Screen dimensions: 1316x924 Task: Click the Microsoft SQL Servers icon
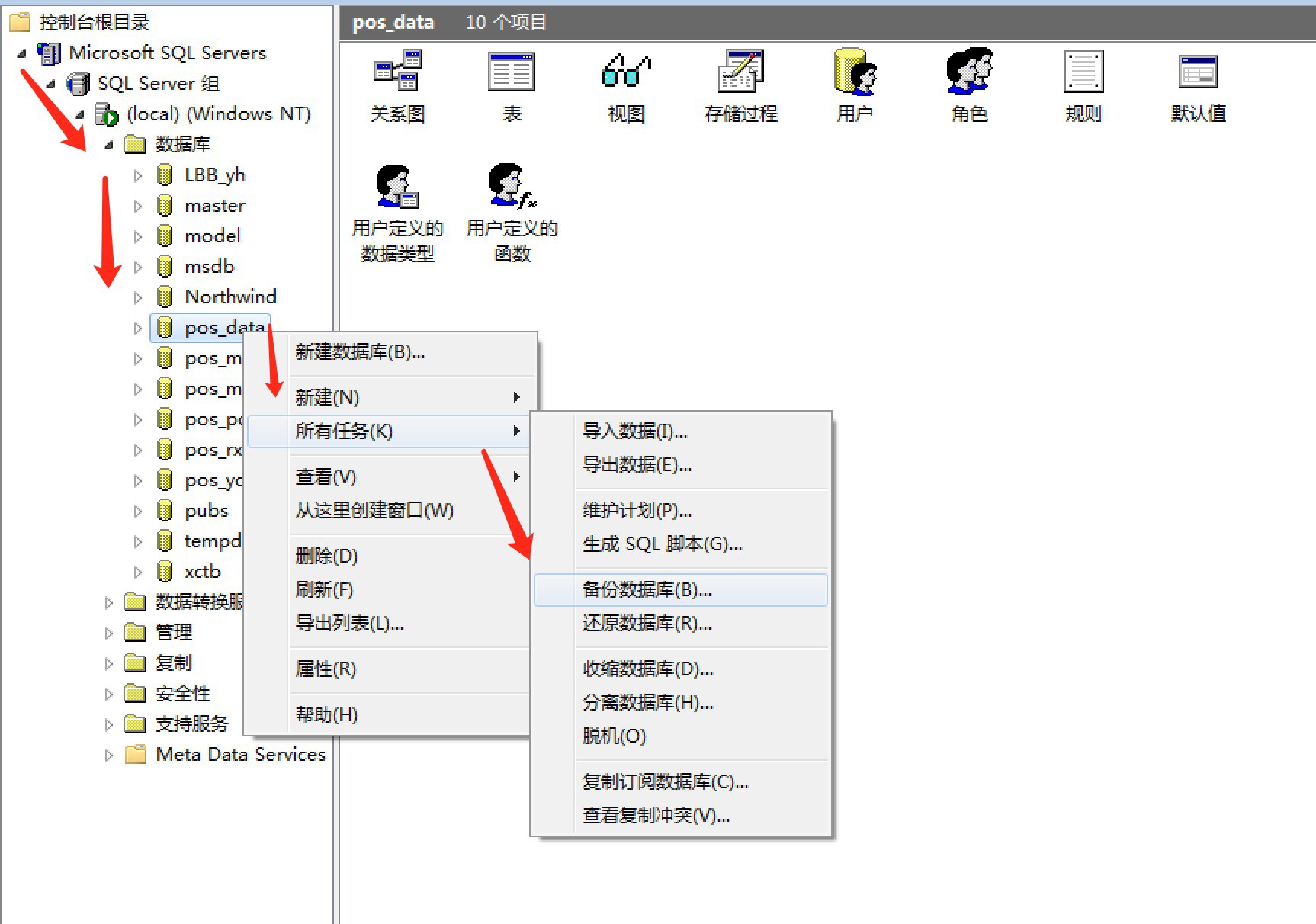49,53
